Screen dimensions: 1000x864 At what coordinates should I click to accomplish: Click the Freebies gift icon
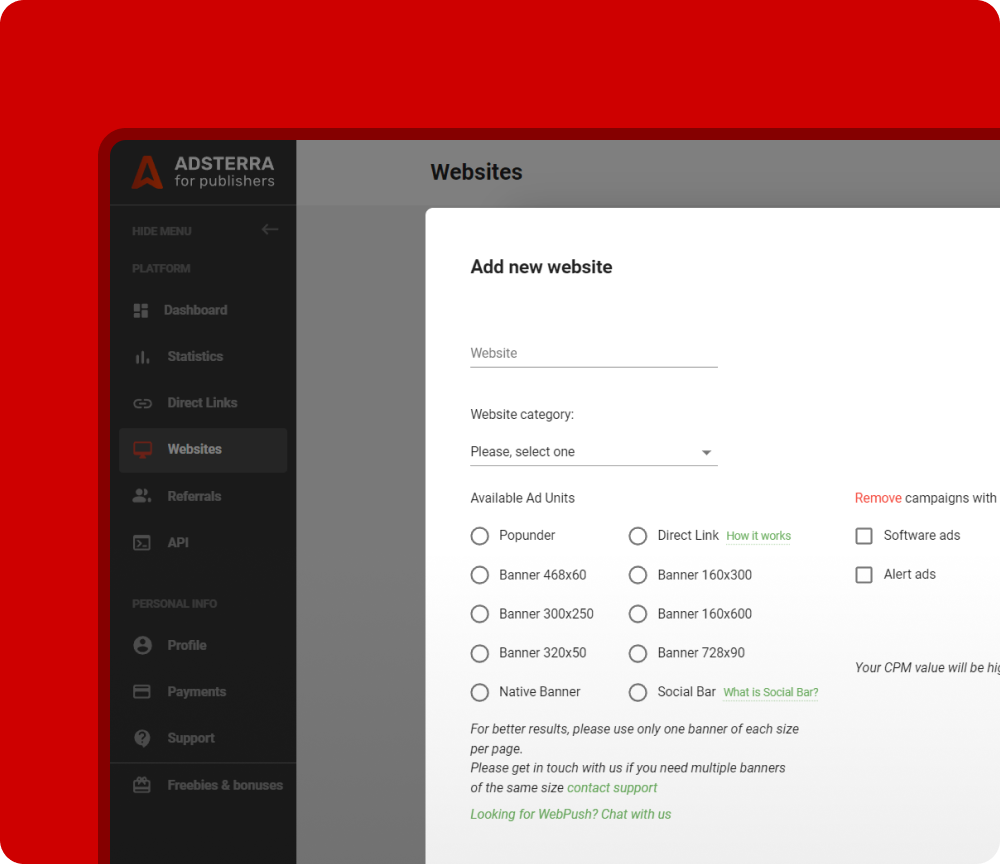[142, 785]
